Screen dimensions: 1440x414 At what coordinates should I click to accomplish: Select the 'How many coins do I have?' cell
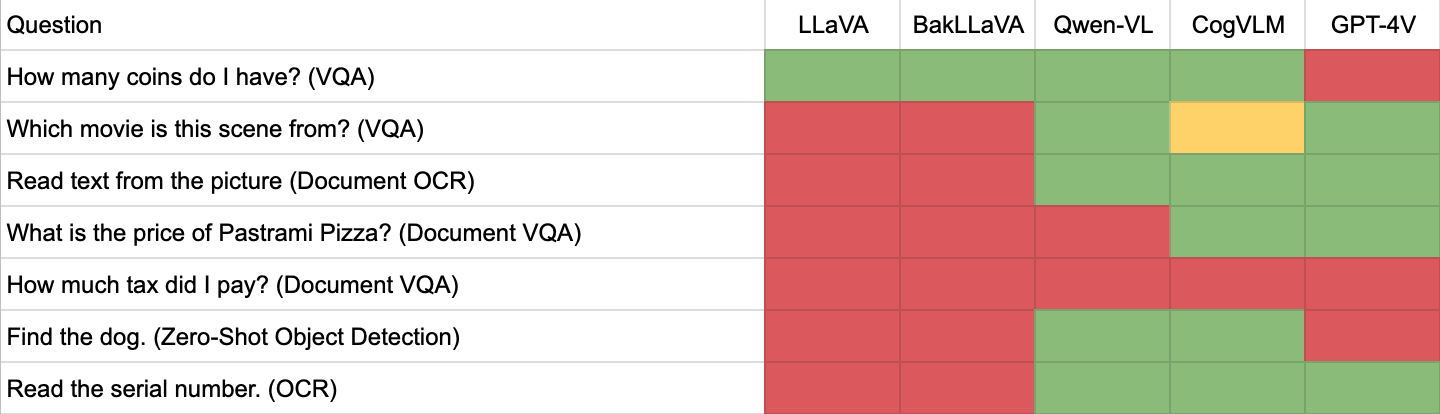coord(383,76)
